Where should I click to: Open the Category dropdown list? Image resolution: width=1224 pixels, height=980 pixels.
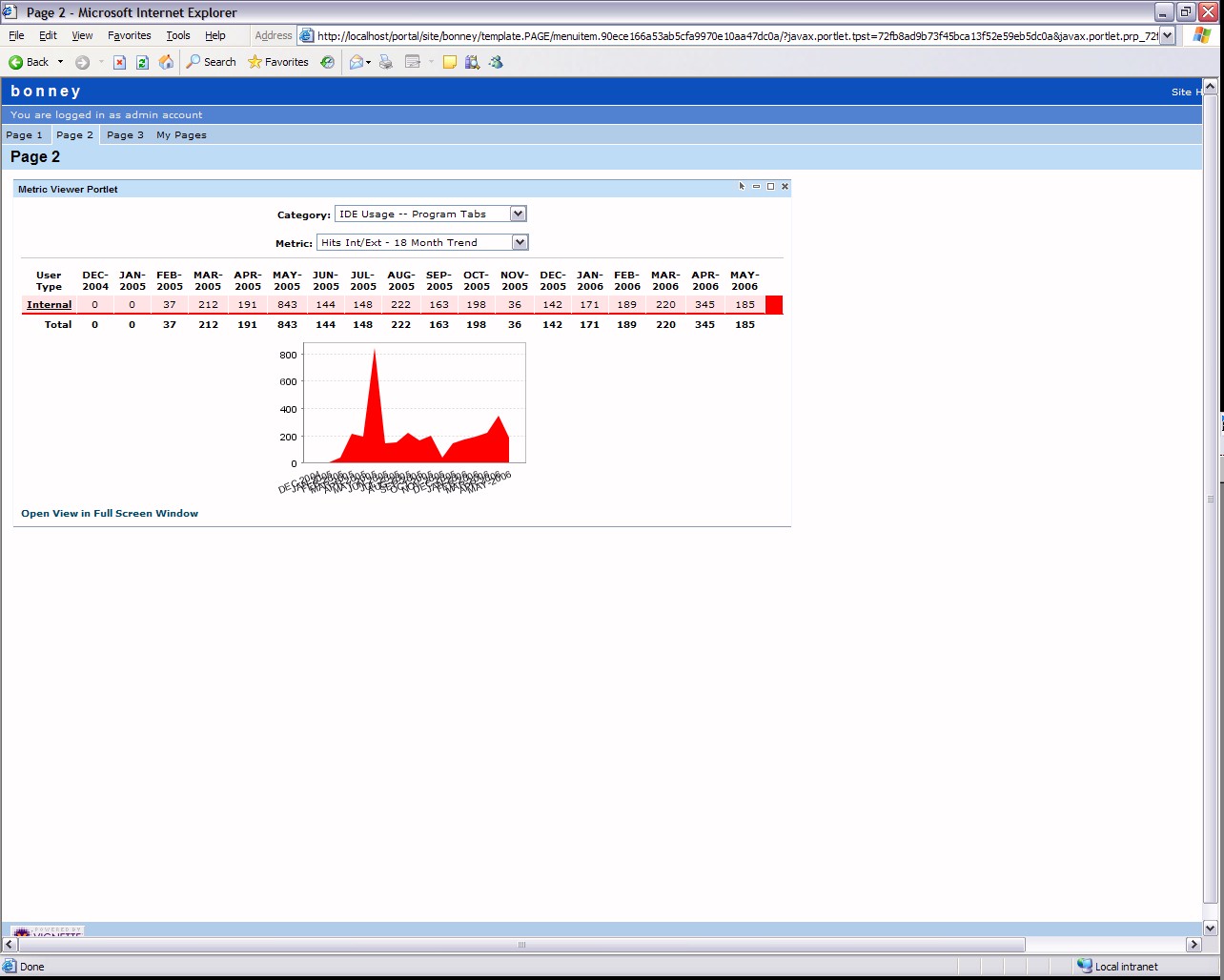[x=518, y=214]
